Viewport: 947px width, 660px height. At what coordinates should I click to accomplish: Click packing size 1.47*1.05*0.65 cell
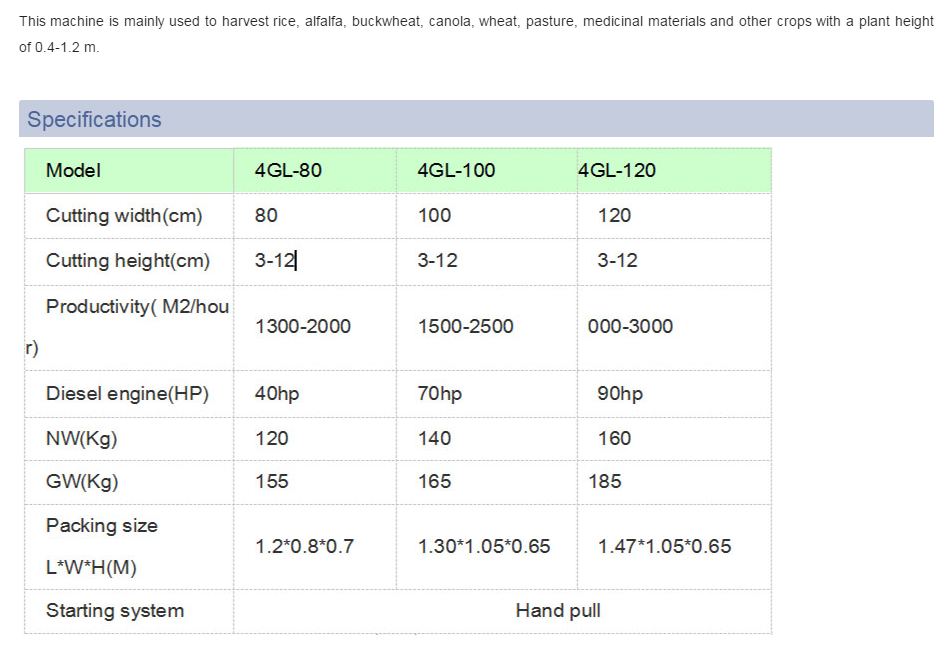click(664, 547)
